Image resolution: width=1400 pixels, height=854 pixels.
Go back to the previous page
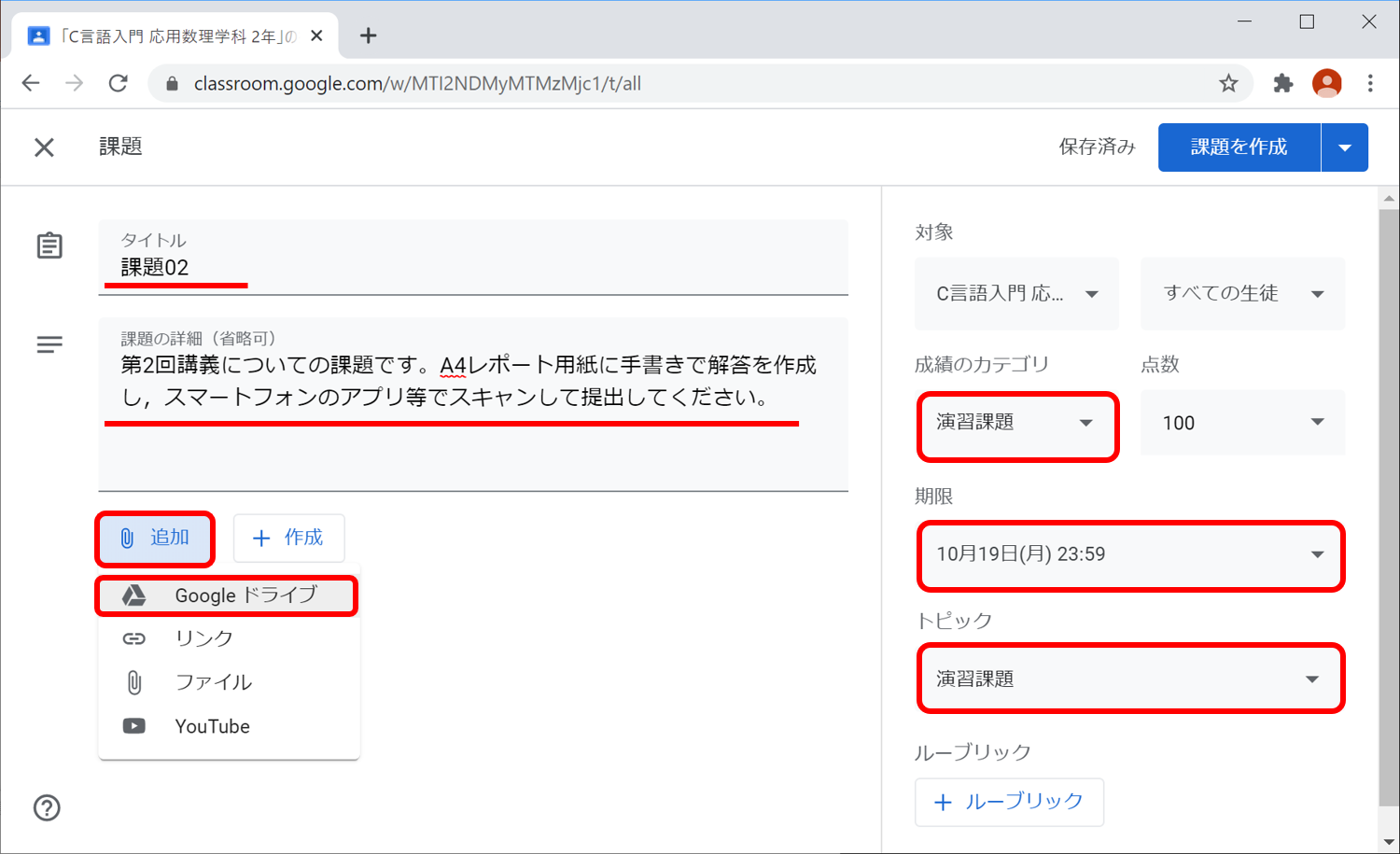click(x=31, y=83)
